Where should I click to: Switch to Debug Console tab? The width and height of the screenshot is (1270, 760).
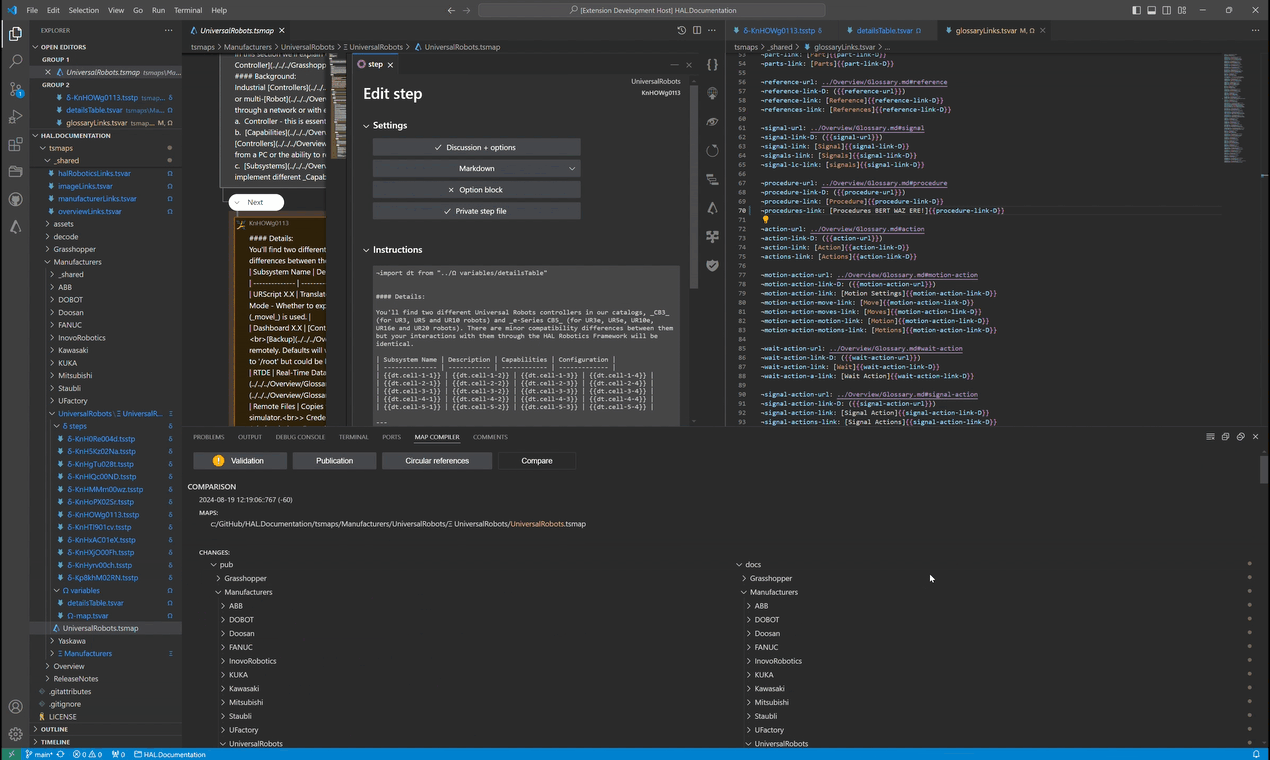[x=300, y=437]
